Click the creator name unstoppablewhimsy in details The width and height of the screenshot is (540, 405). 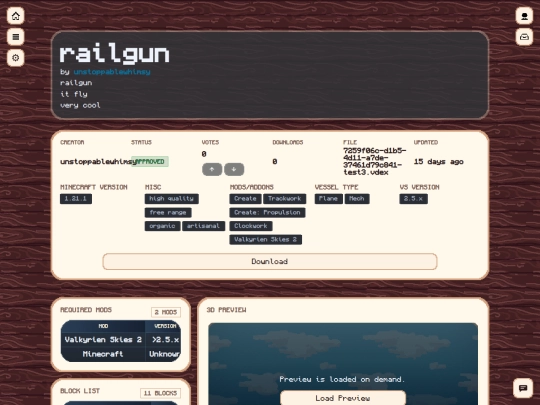click(98, 162)
